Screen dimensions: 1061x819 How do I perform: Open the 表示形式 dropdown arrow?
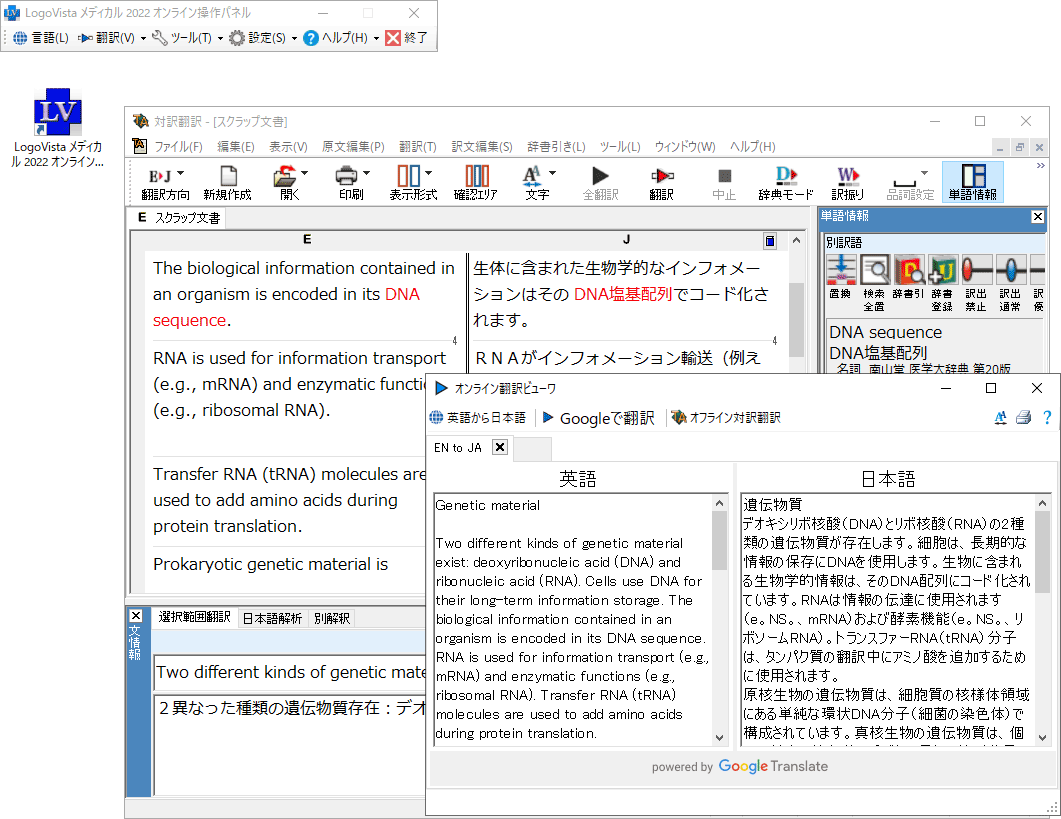(429, 173)
